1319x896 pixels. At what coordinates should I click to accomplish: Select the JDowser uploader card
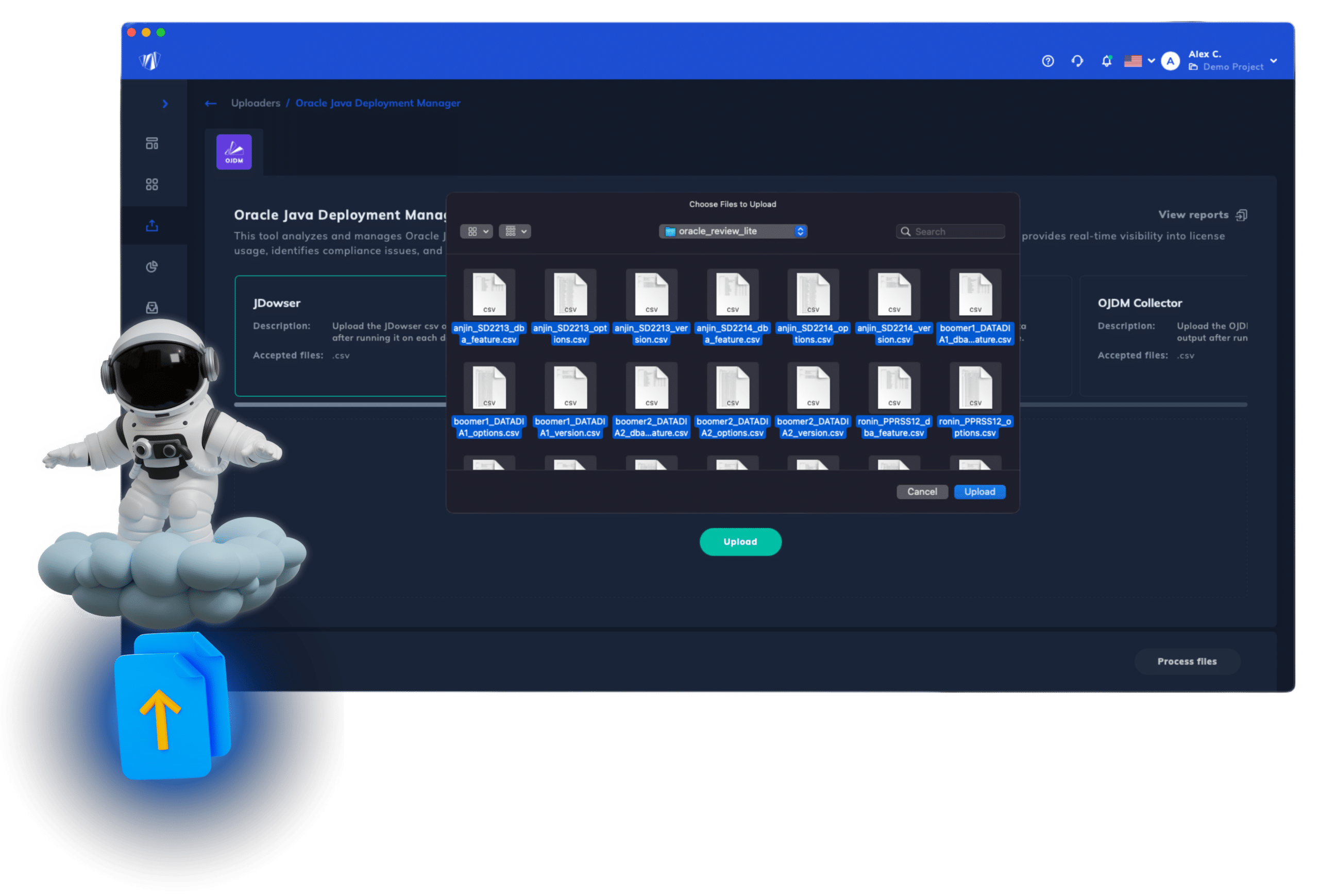point(341,336)
